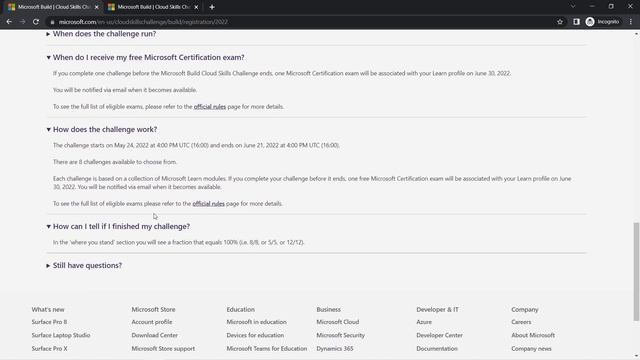The height and width of the screenshot is (360, 640).
Task: Close the second Microsoft Build tab
Action: (x=196, y=7)
